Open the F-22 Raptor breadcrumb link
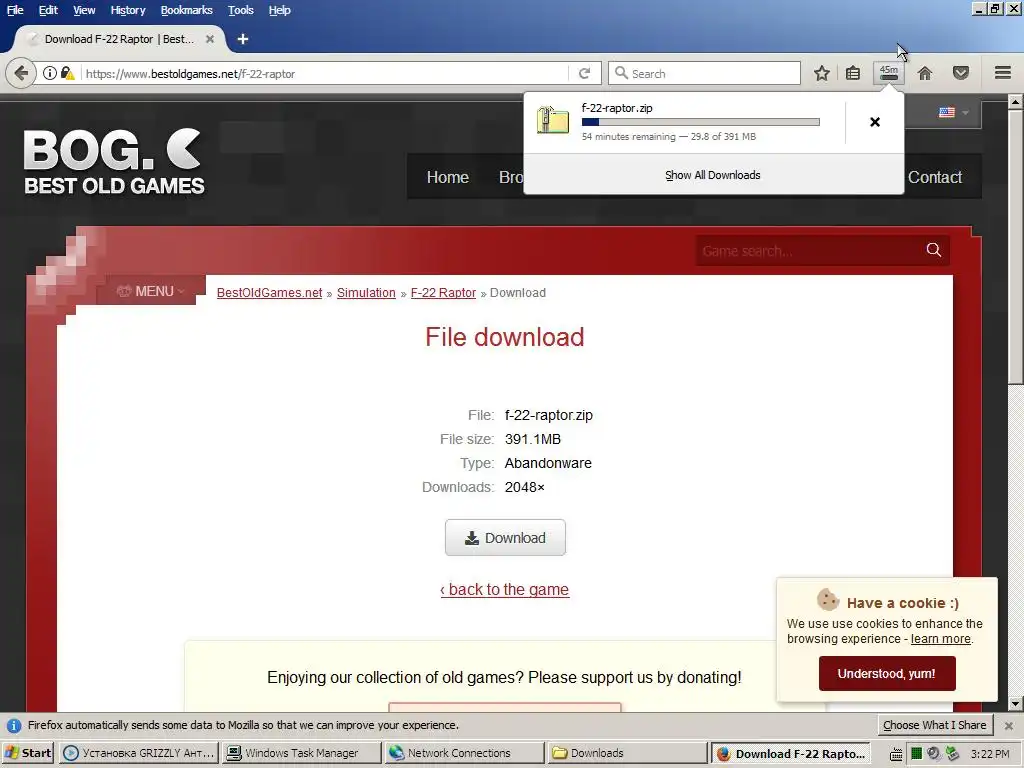1024x768 pixels. 443,293
